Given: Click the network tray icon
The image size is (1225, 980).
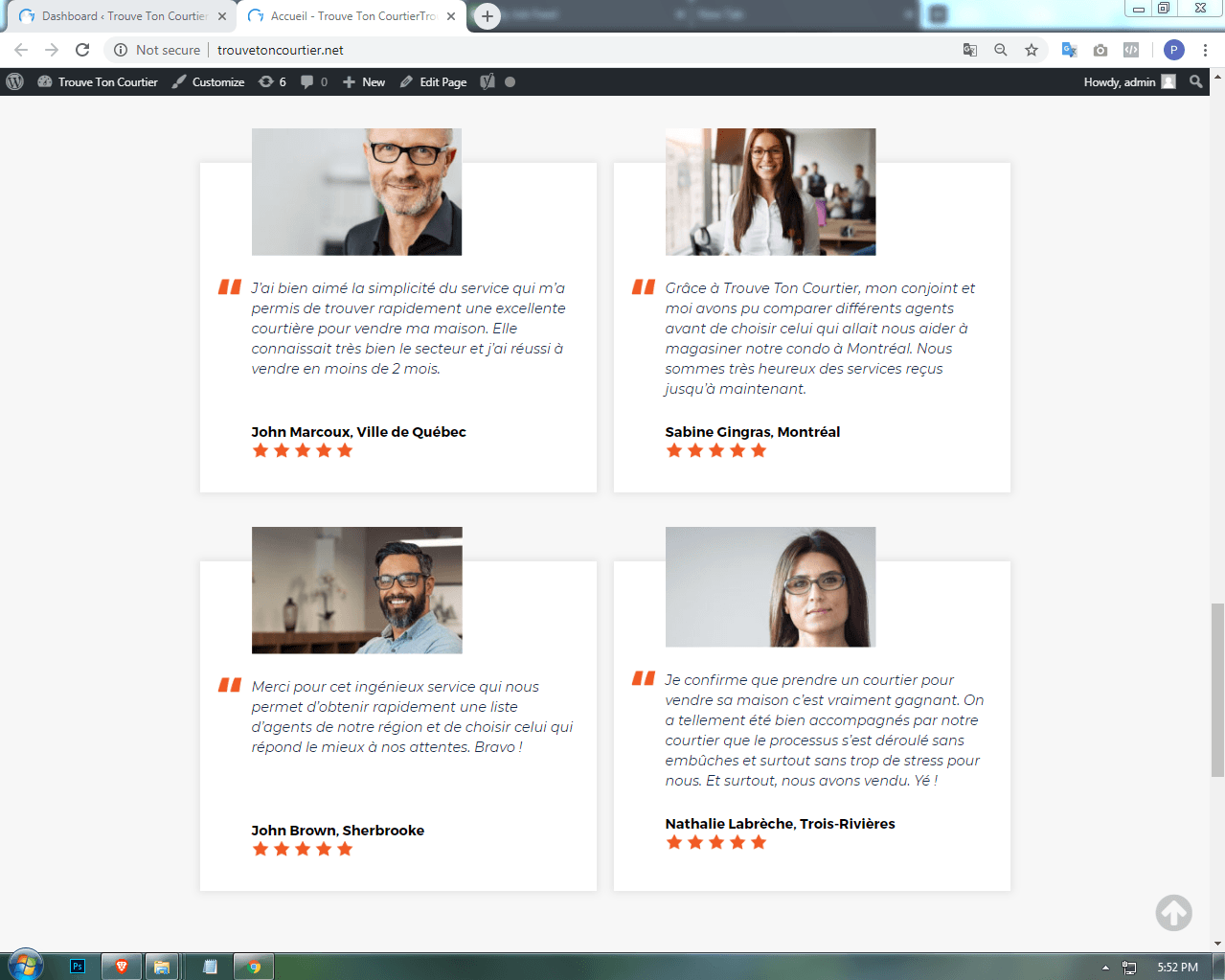Looking at the screenshot, I should [x=1129, y=968].
